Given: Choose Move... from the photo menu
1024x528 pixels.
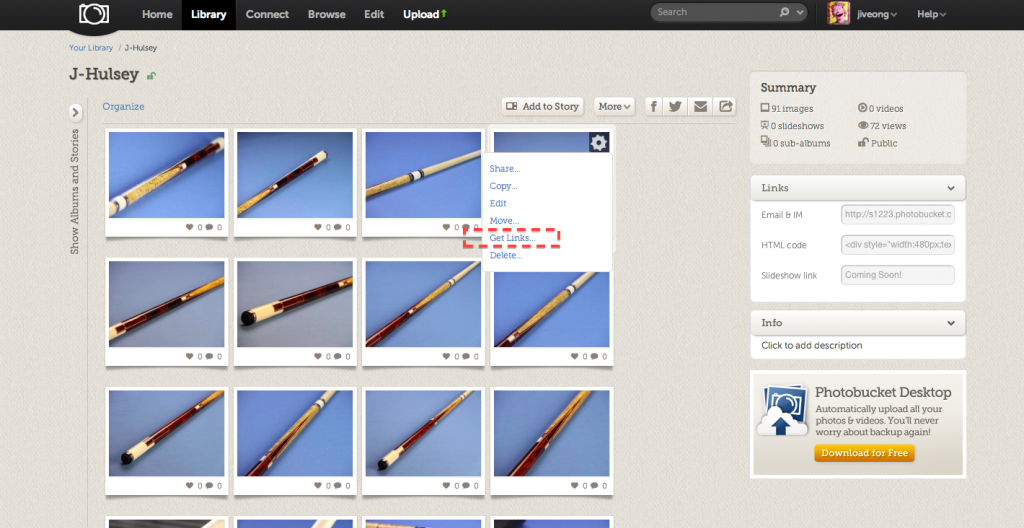Looking at the screenshot, I should pos(504,221).
